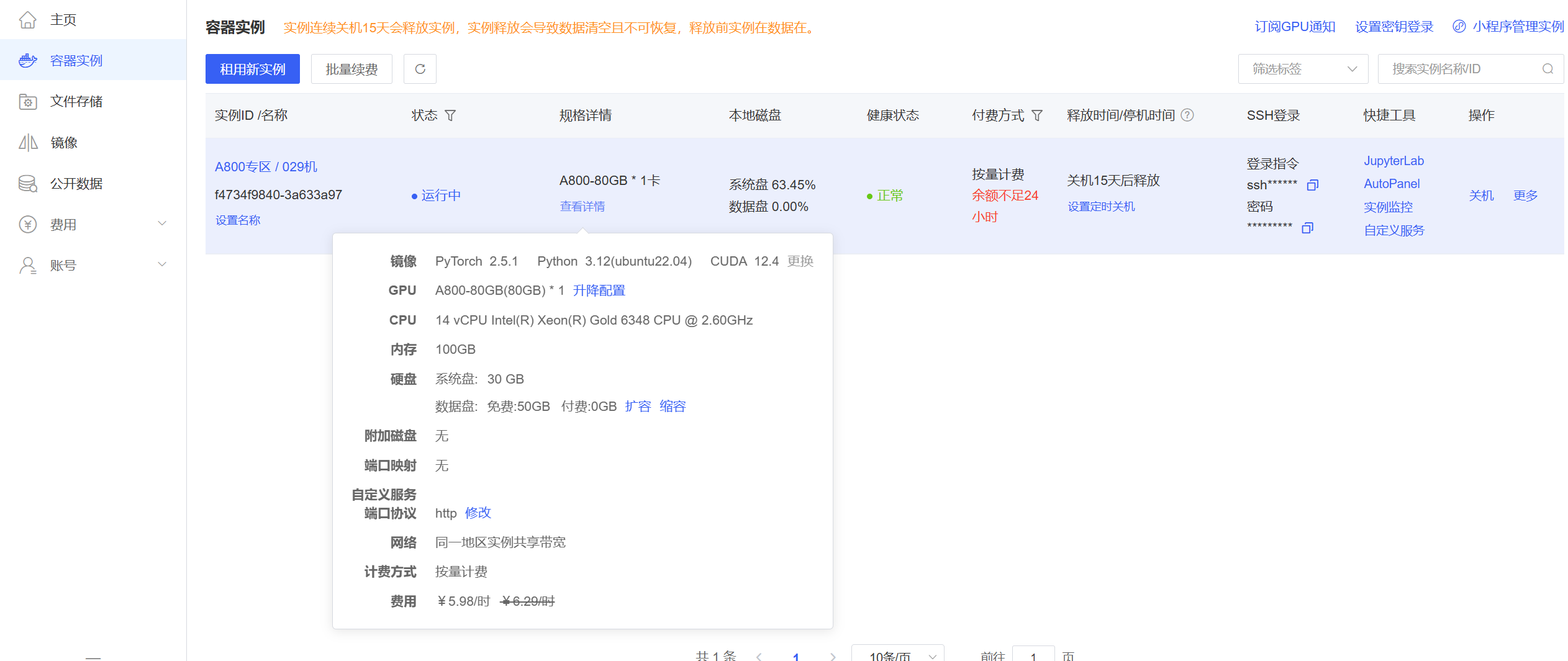Click the status column filter icon
1568x661 pixels.
point(451,115)
